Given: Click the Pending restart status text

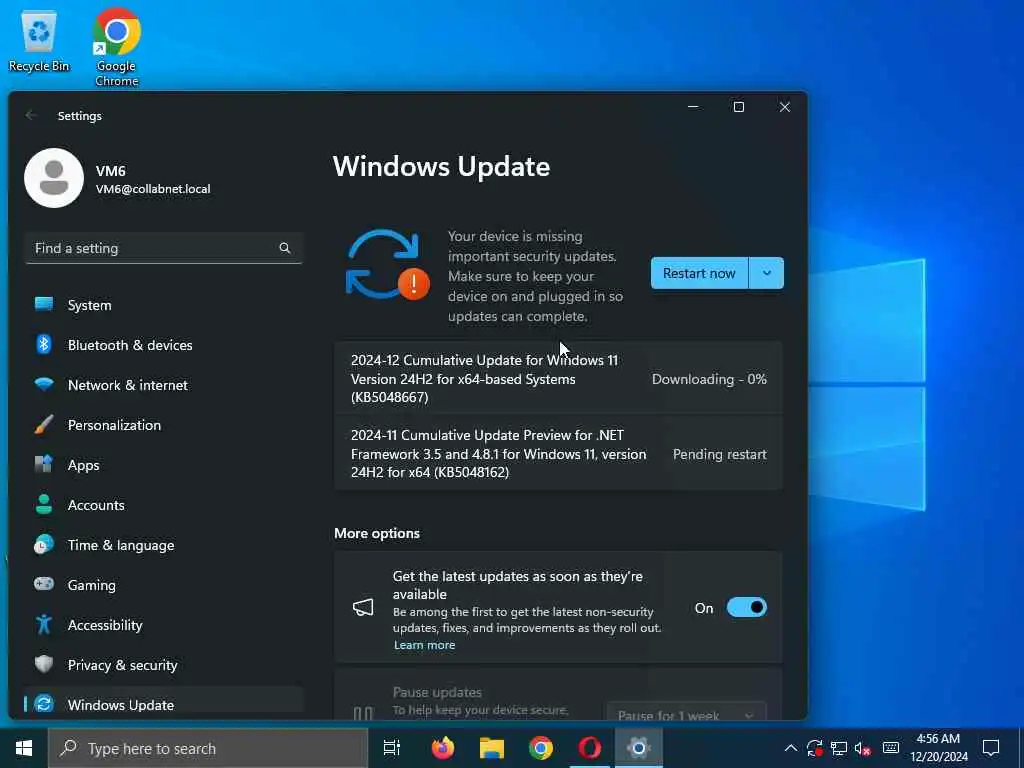Looking at the screenshot, I should (x=720, y=454).
